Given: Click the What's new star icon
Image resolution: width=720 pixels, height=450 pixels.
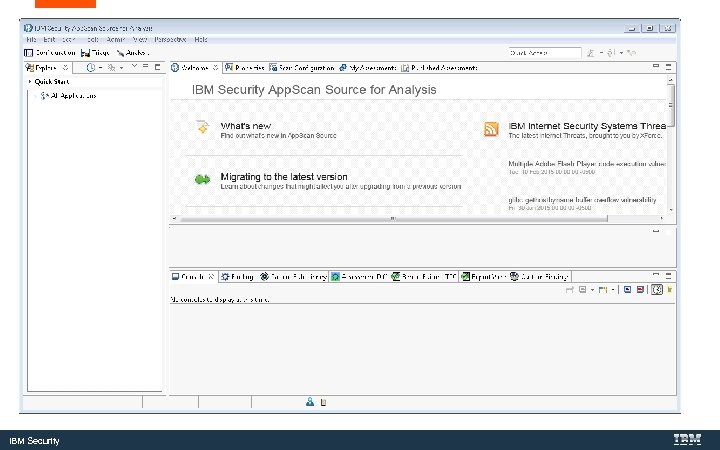Looking at the screenshot, I should [202, 127].
